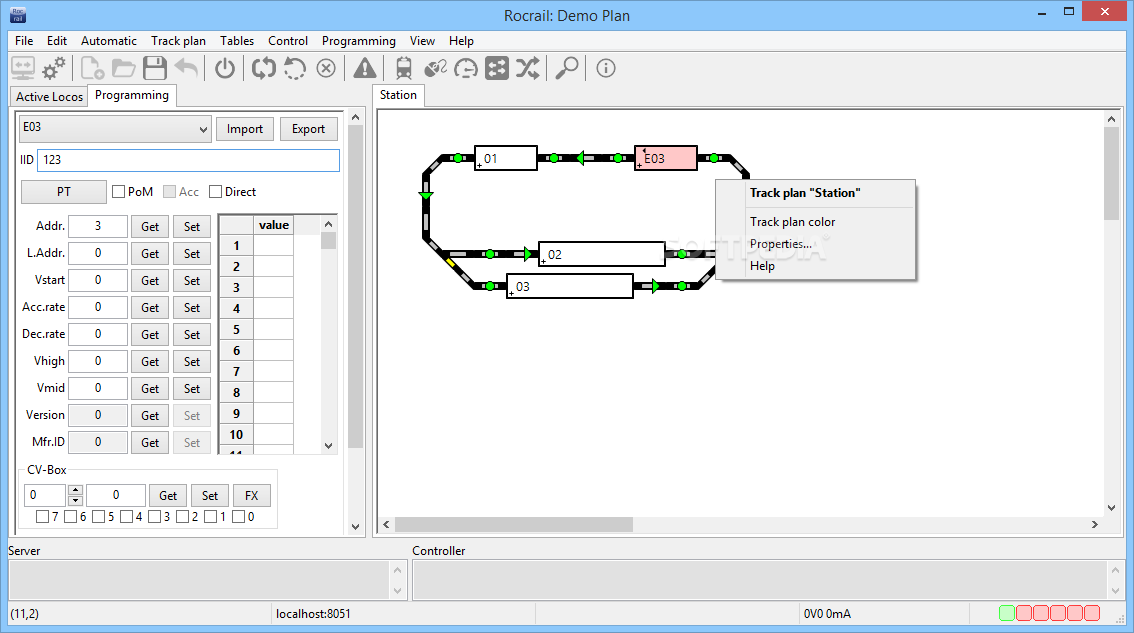Click the track plan horizontal scrollbar thumb
This screenshot has width=1134, height=633.
(513, 524)
